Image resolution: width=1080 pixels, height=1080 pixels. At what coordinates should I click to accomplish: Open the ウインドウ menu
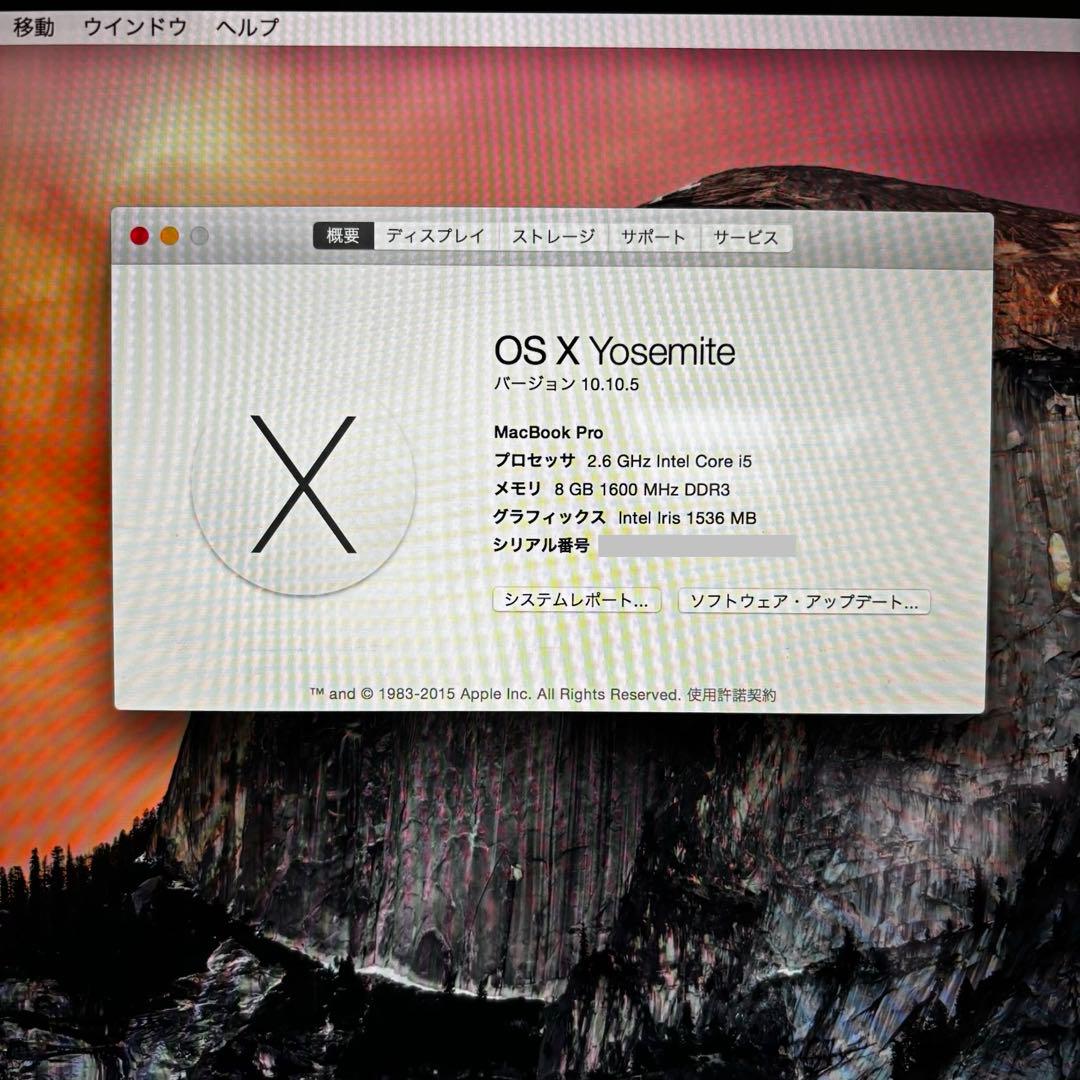click(137, 29)
